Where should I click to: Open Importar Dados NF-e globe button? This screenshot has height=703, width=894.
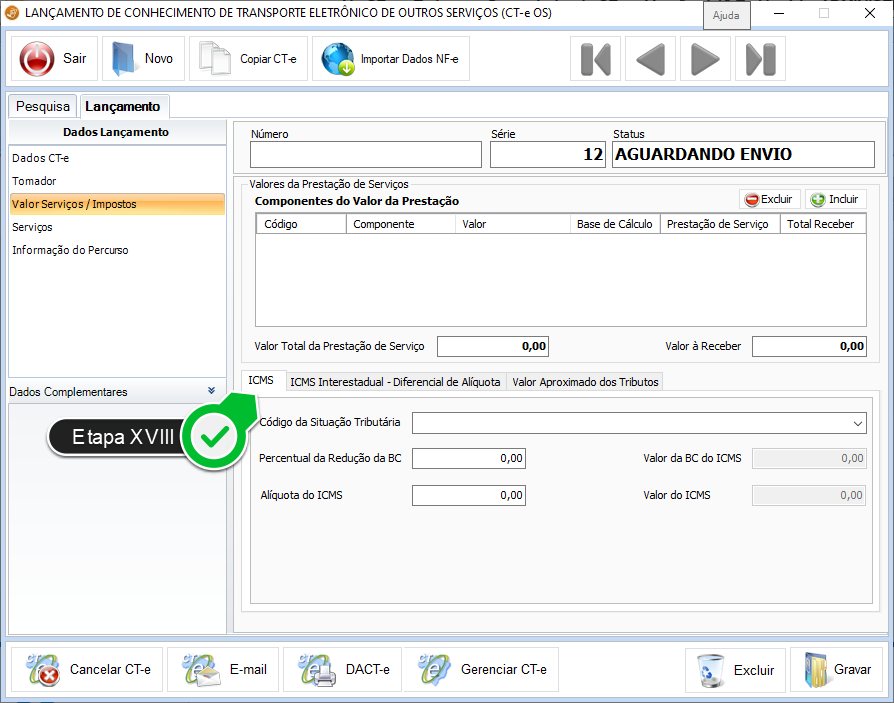click(391, 59)
